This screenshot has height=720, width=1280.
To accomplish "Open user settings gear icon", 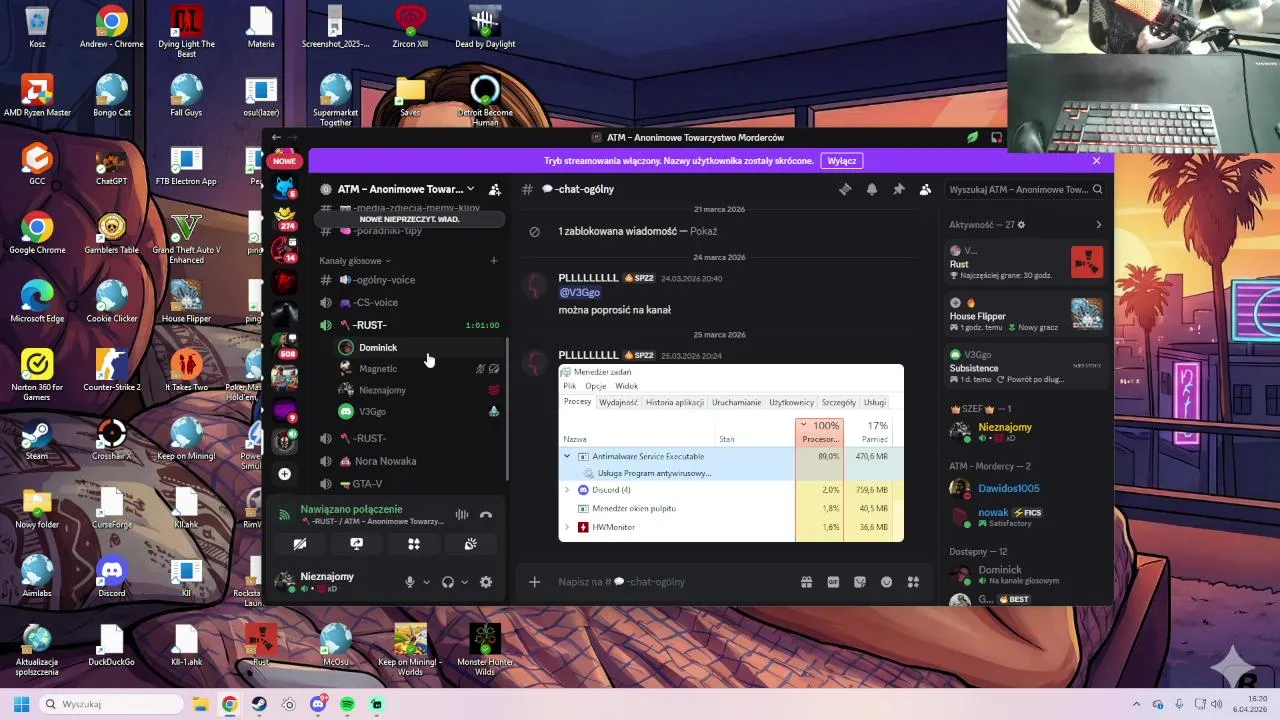I will point(486,582).
